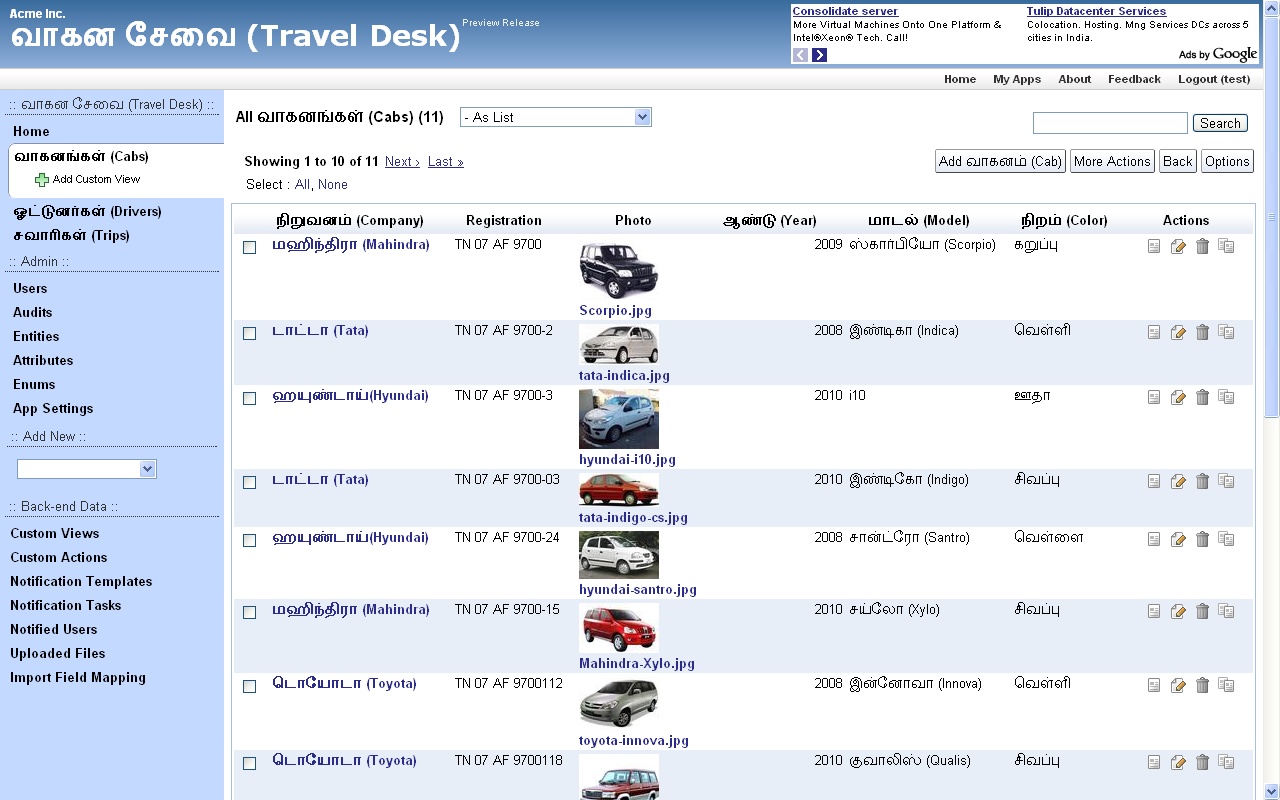Open the view icon for the Santro row
Screen dimensions: 1280x800
[x=1154, y=539]
